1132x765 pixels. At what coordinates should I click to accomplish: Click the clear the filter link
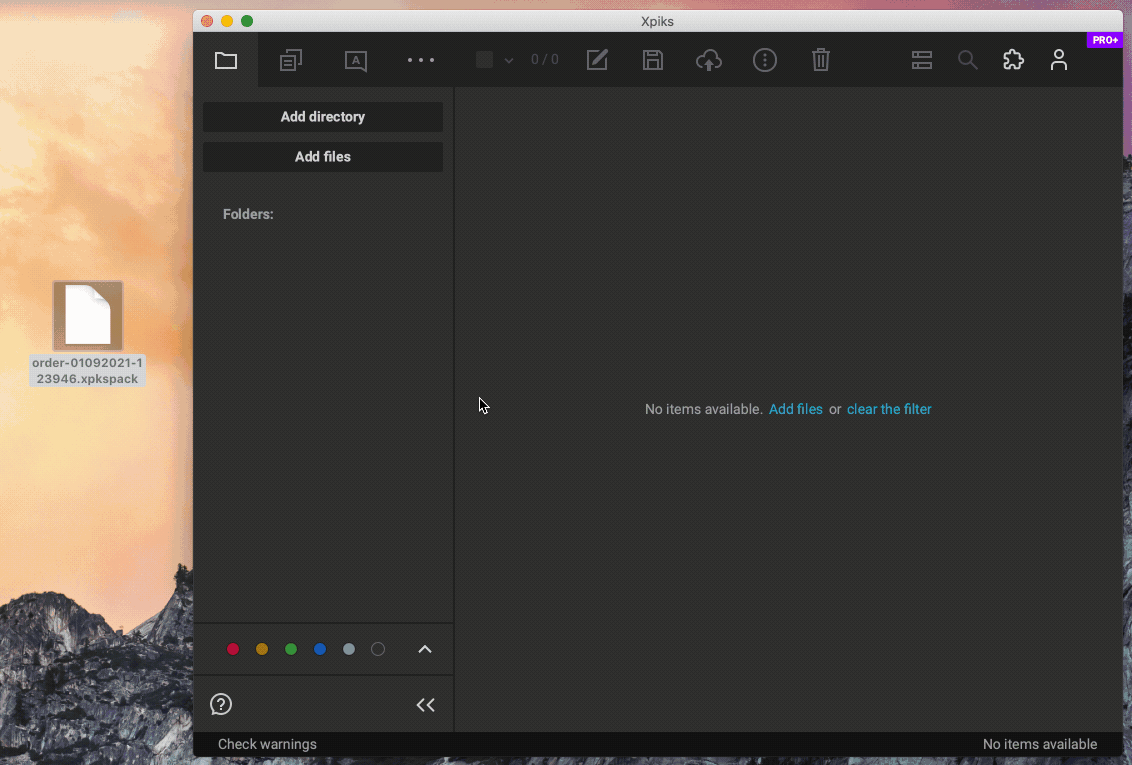pos(889,409)
